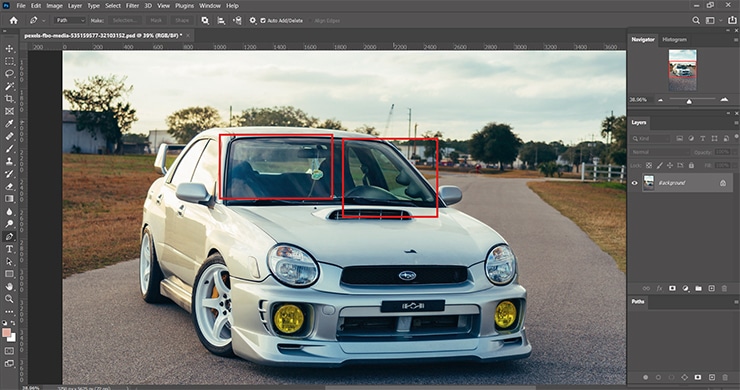Open pen options gear dropdown
Screen dimensions: 740x390
pyautogui.click(x=253, y=20)
